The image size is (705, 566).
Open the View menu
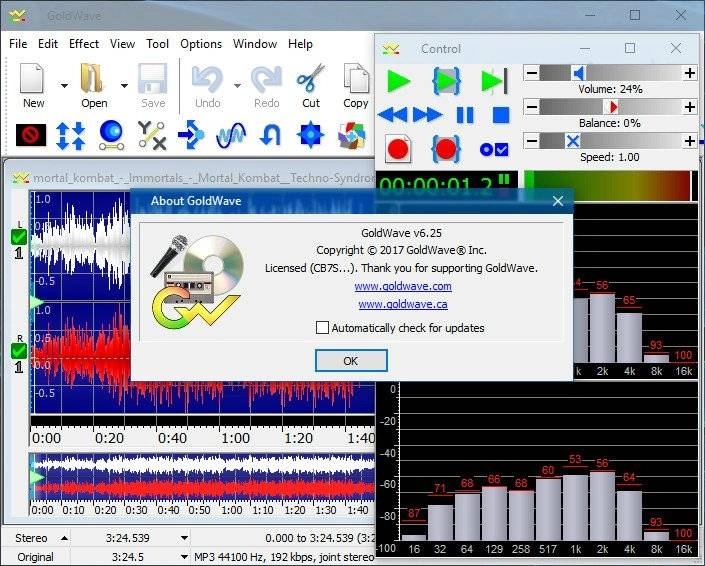[122, 44]
